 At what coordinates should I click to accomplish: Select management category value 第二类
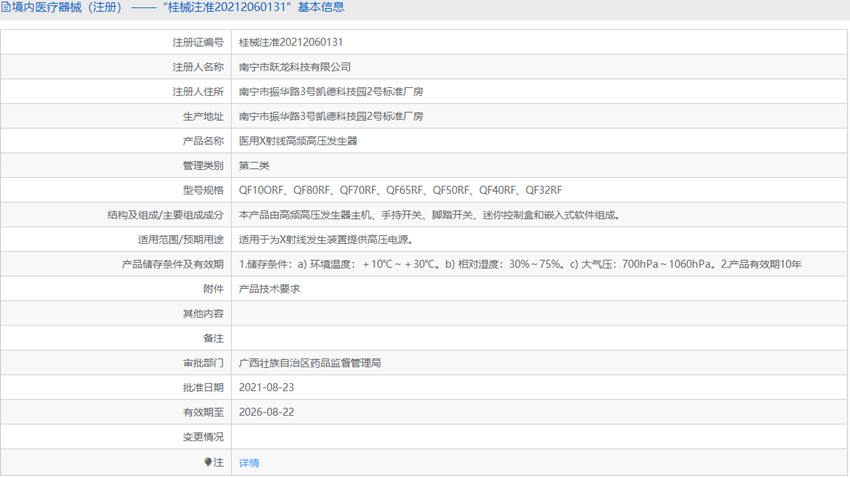pyautogui.click(x=254, y=166)
